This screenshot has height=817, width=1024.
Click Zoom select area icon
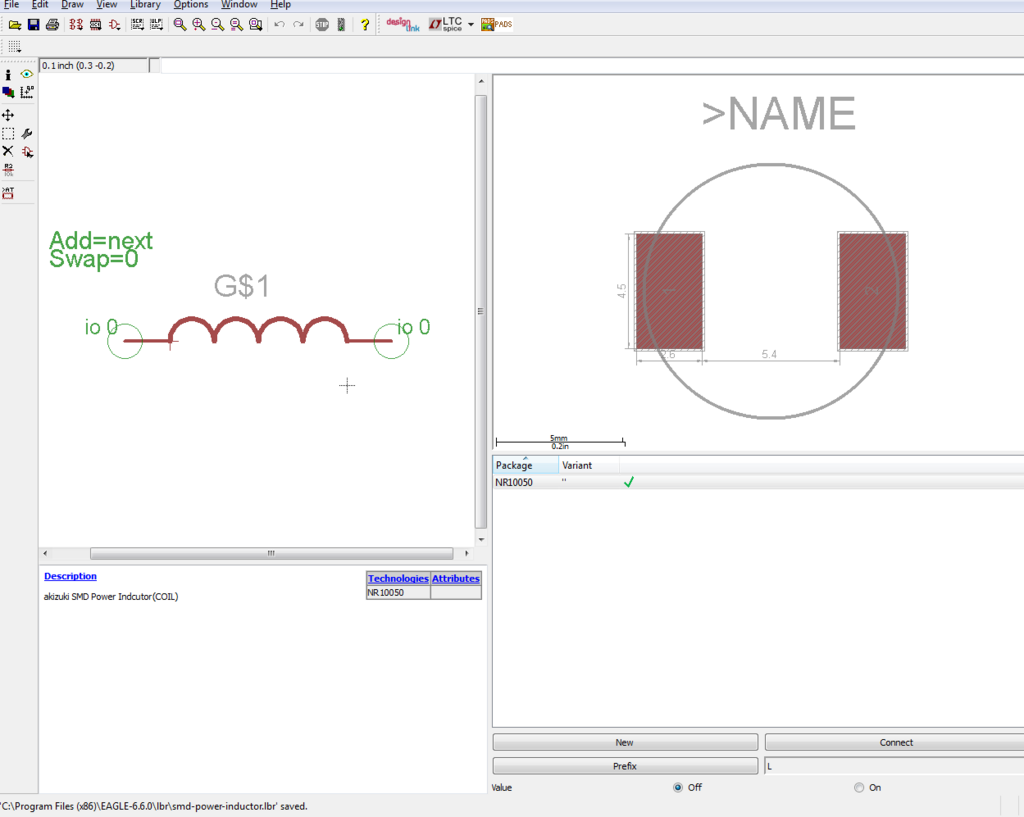click(255, 25)
